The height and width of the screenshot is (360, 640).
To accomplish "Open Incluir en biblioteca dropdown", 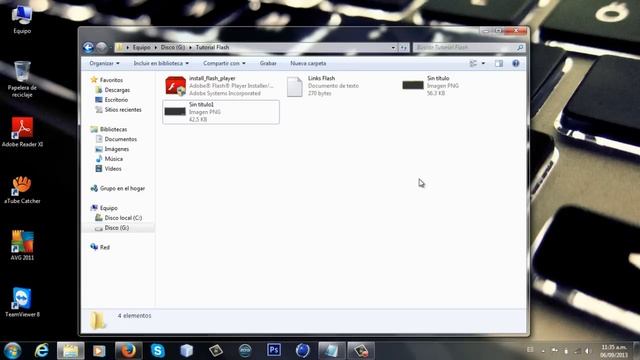I will tap(161, 63).
